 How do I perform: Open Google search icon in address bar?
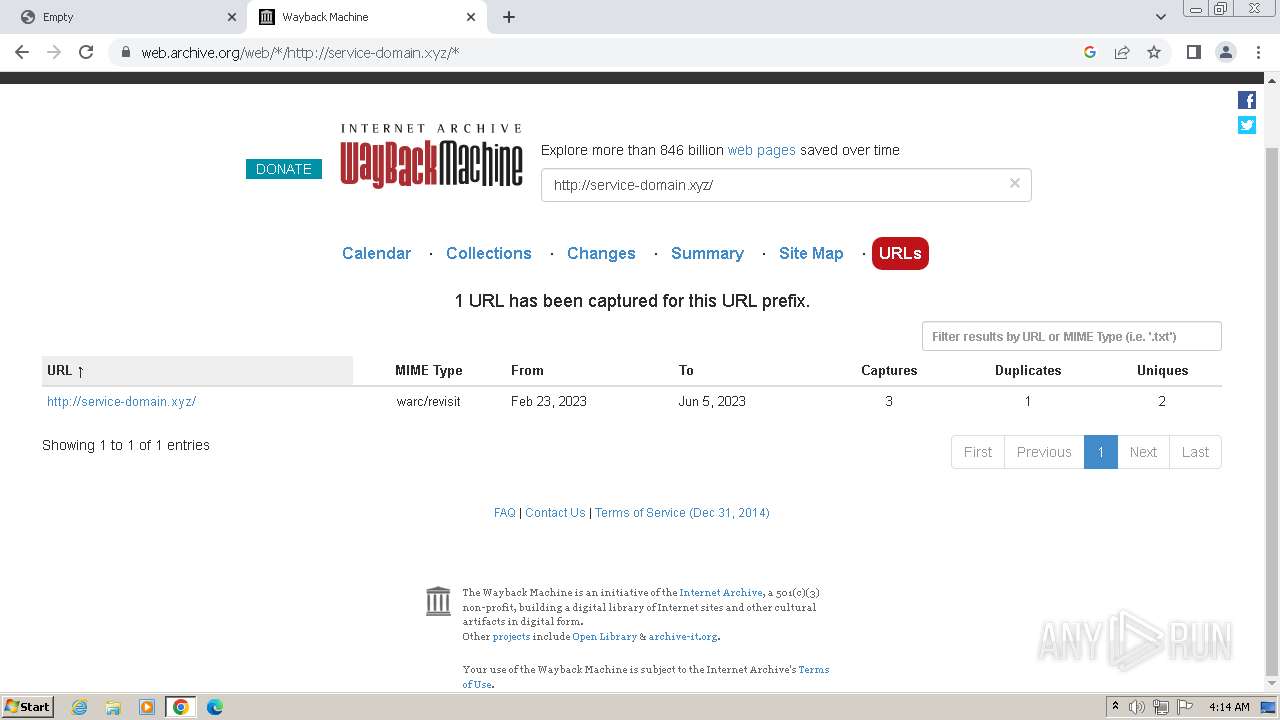click(1090, 52)
